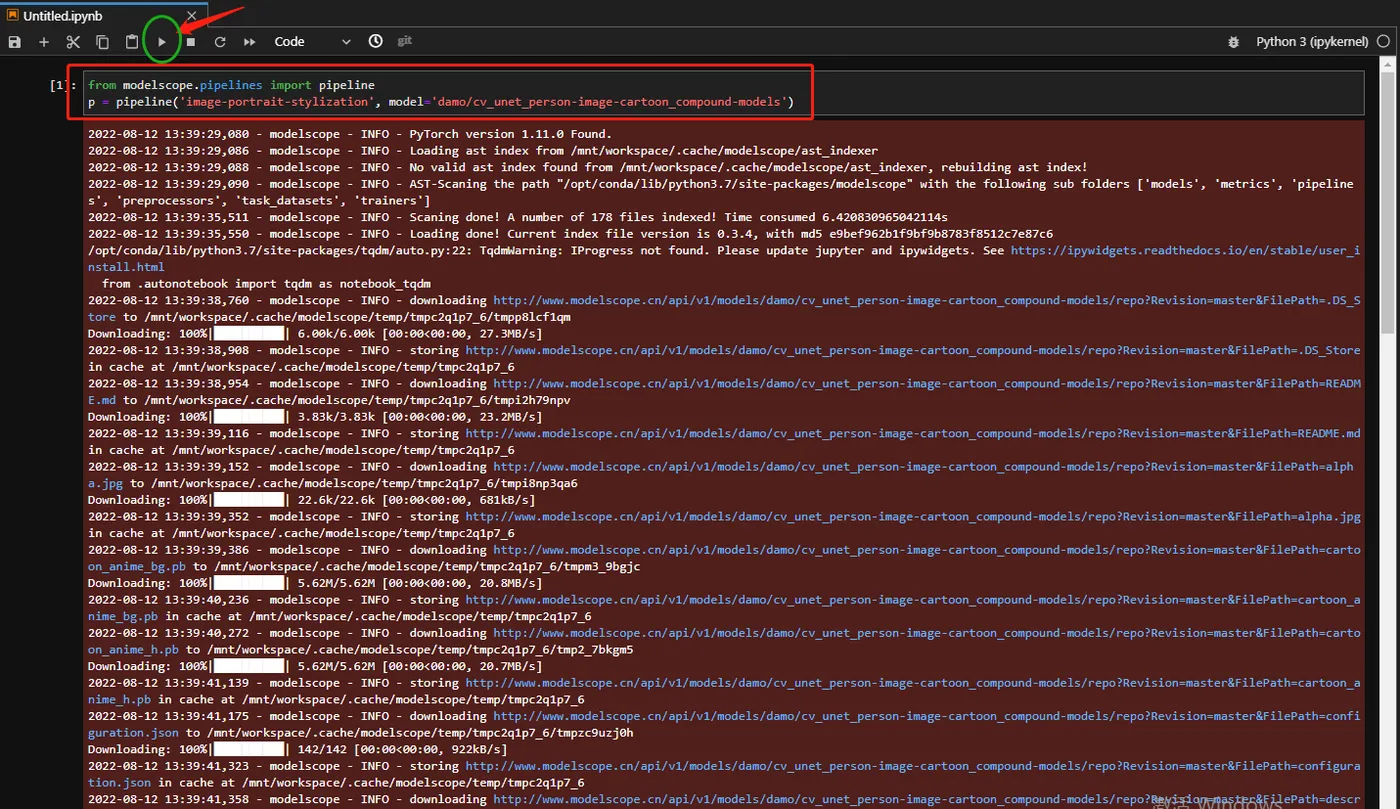Insert a new cell with the plus icon
Screen dimensions: 1400x809
pos(44,42)
